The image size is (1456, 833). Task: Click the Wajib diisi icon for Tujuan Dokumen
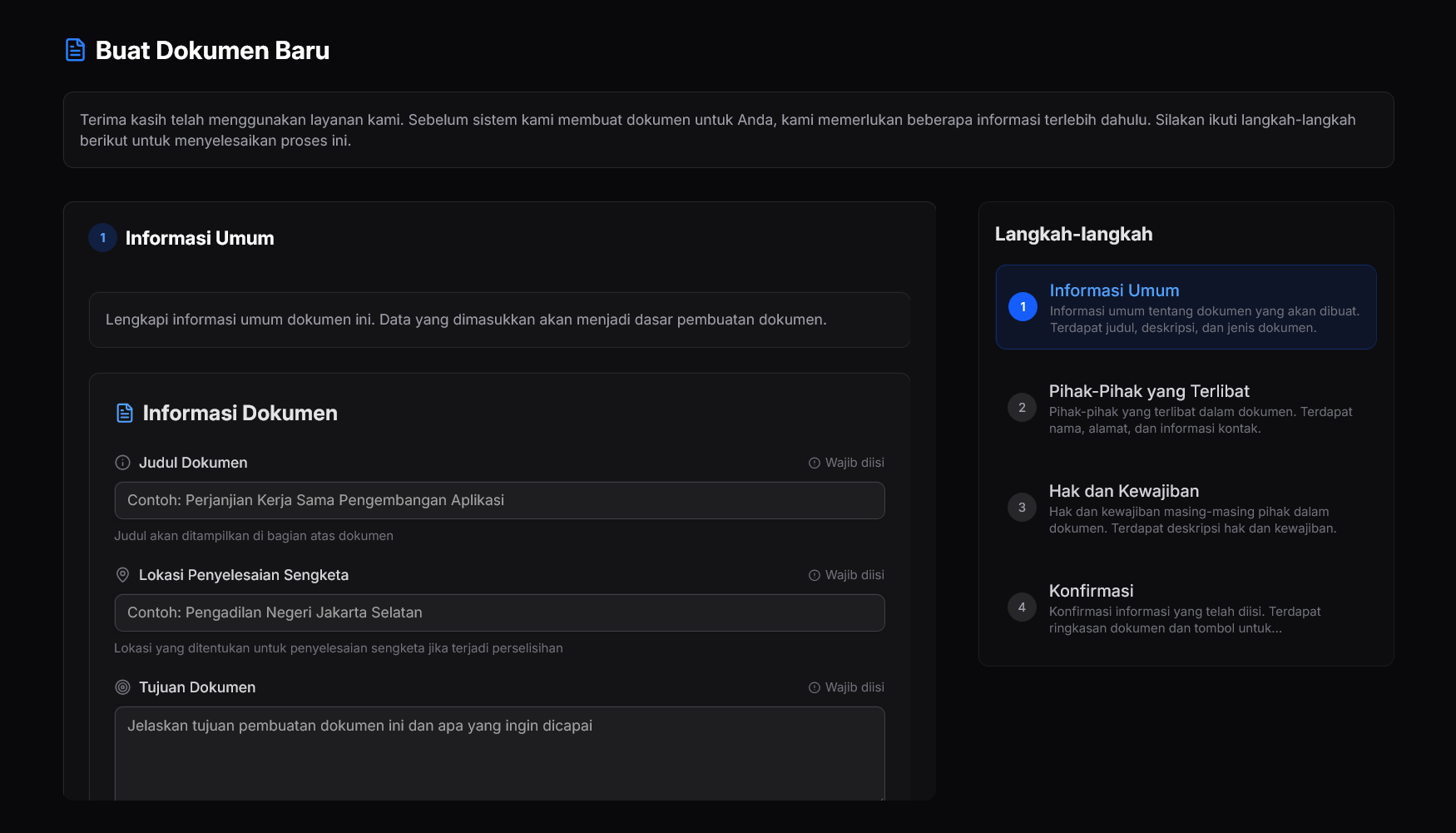(815, 687)
